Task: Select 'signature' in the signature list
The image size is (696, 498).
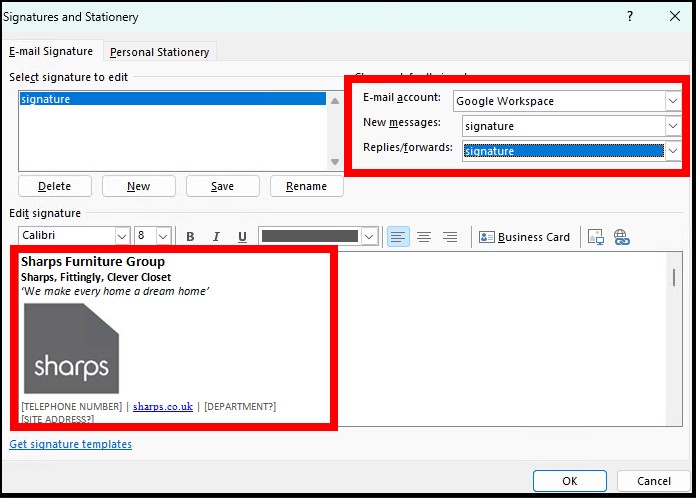Action: pyautogui.click(x=172, y=99)
